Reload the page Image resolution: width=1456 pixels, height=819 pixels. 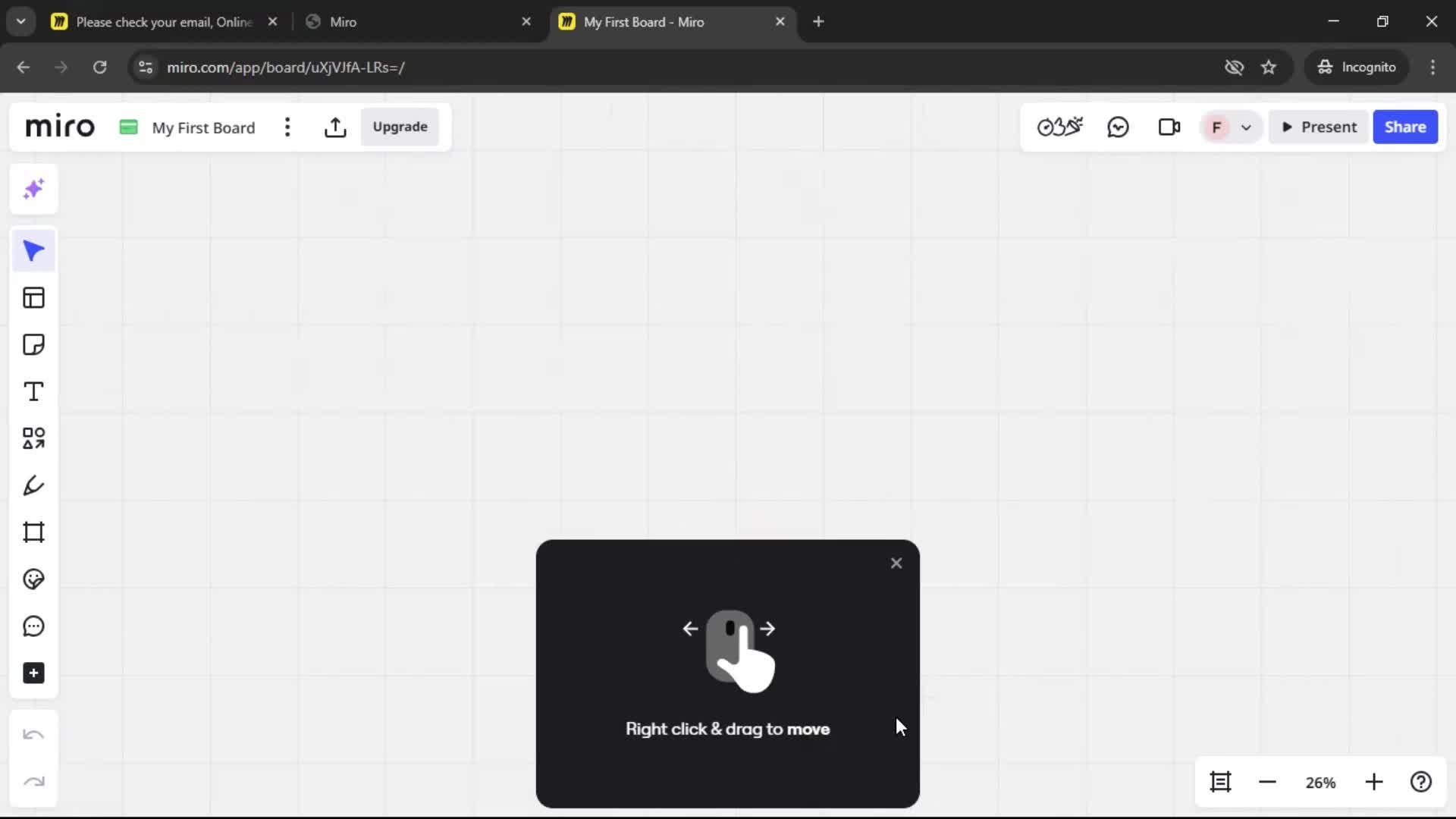coord(99,67)
